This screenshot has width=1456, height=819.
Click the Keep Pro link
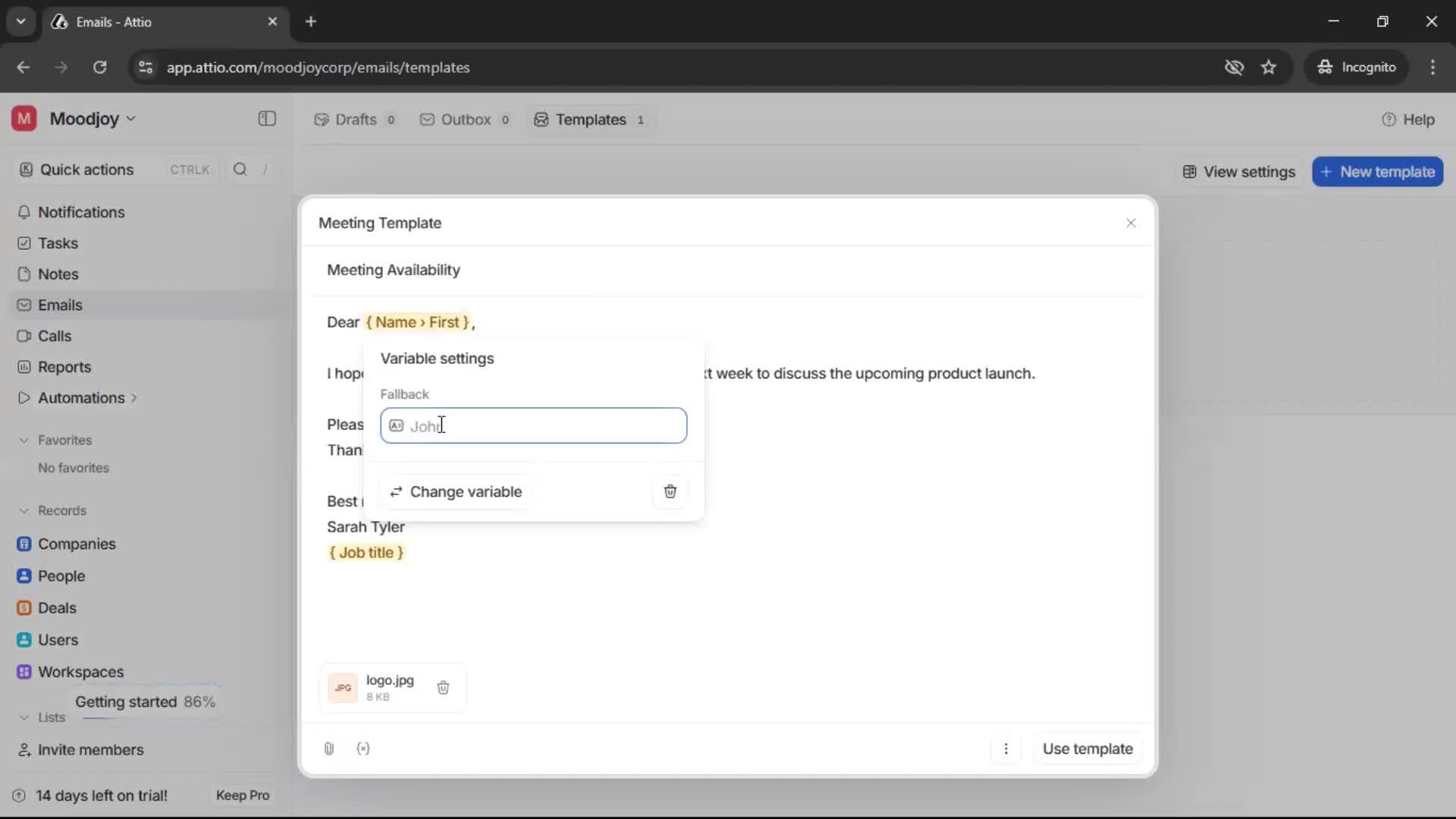pyautogui.click(x=242, y=795)
